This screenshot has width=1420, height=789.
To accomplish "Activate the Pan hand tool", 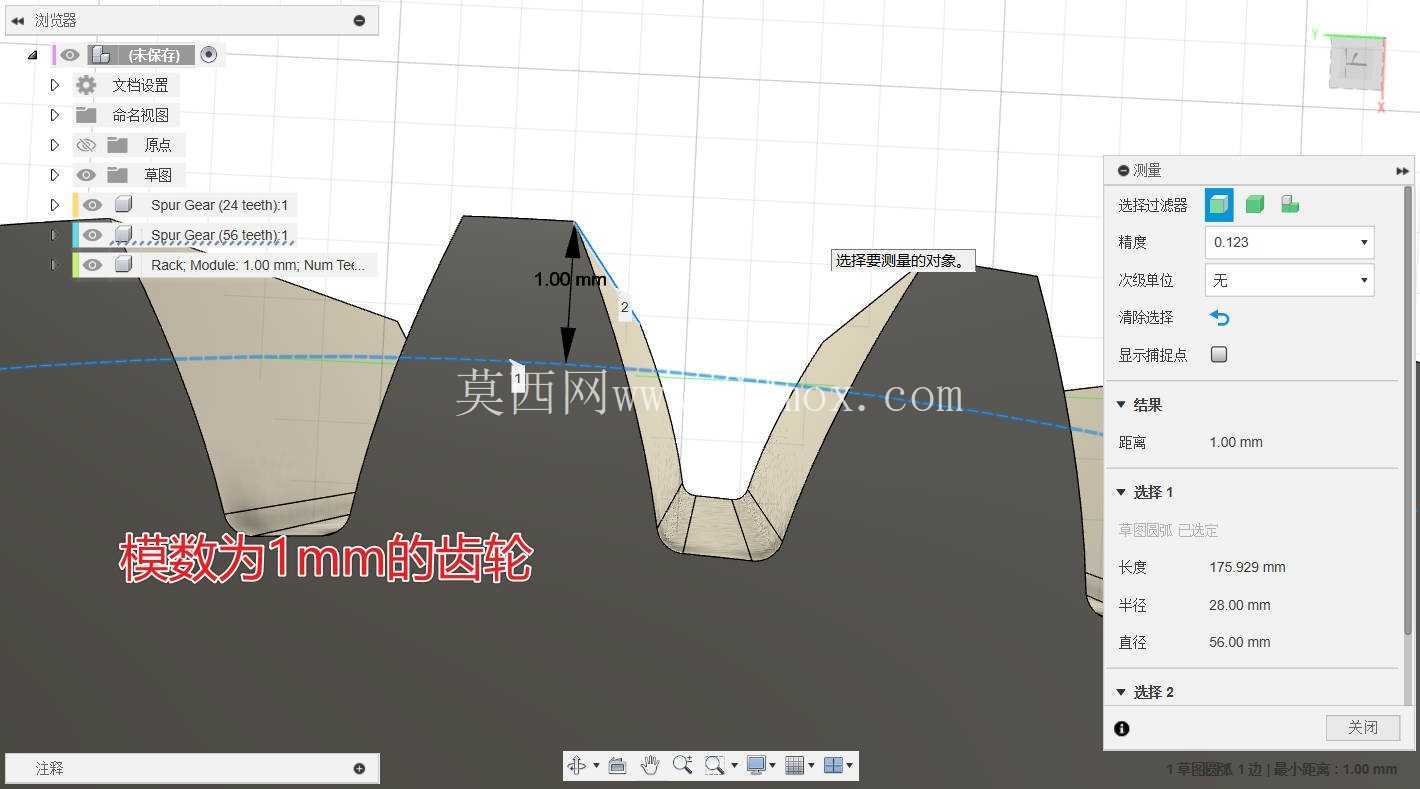I will [650, 765].
